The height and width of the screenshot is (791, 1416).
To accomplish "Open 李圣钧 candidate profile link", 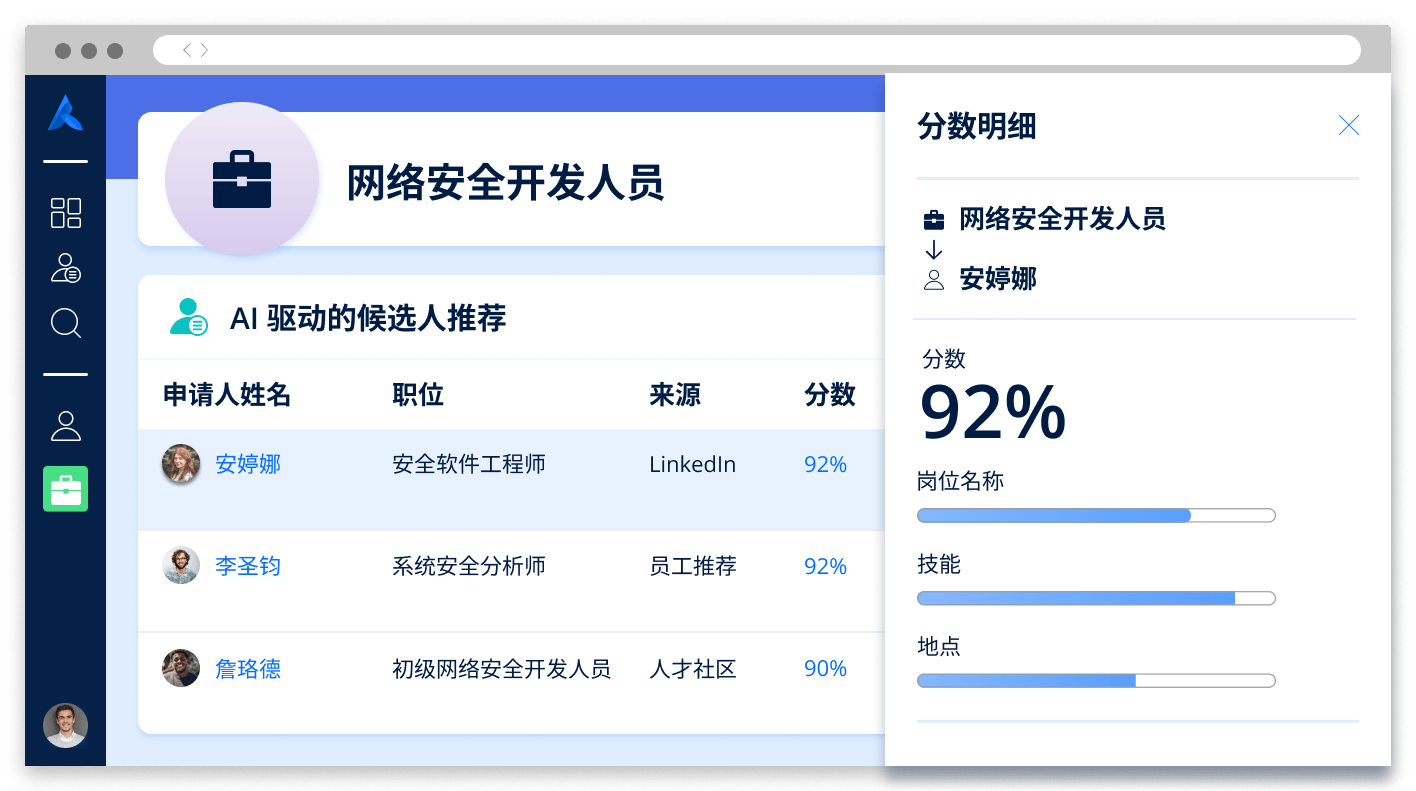I will click(248, 566).
